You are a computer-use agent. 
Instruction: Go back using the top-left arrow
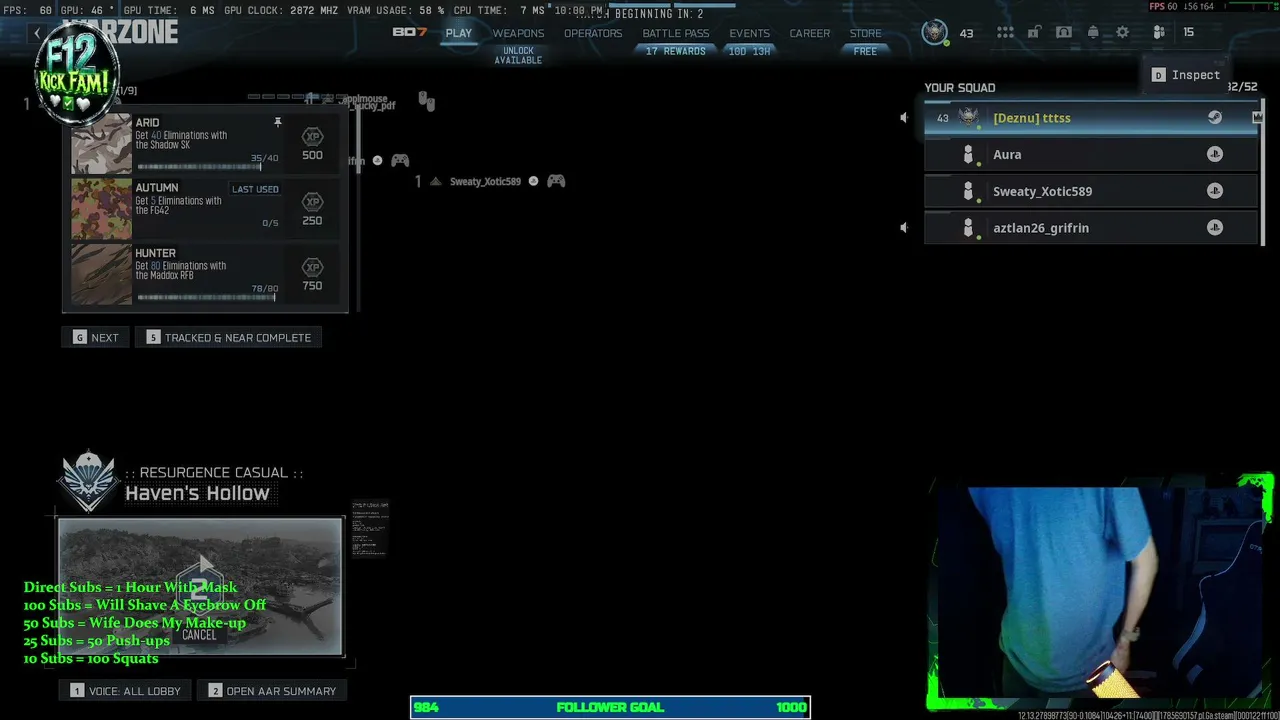pyautogui.click(x=37, y=33)
